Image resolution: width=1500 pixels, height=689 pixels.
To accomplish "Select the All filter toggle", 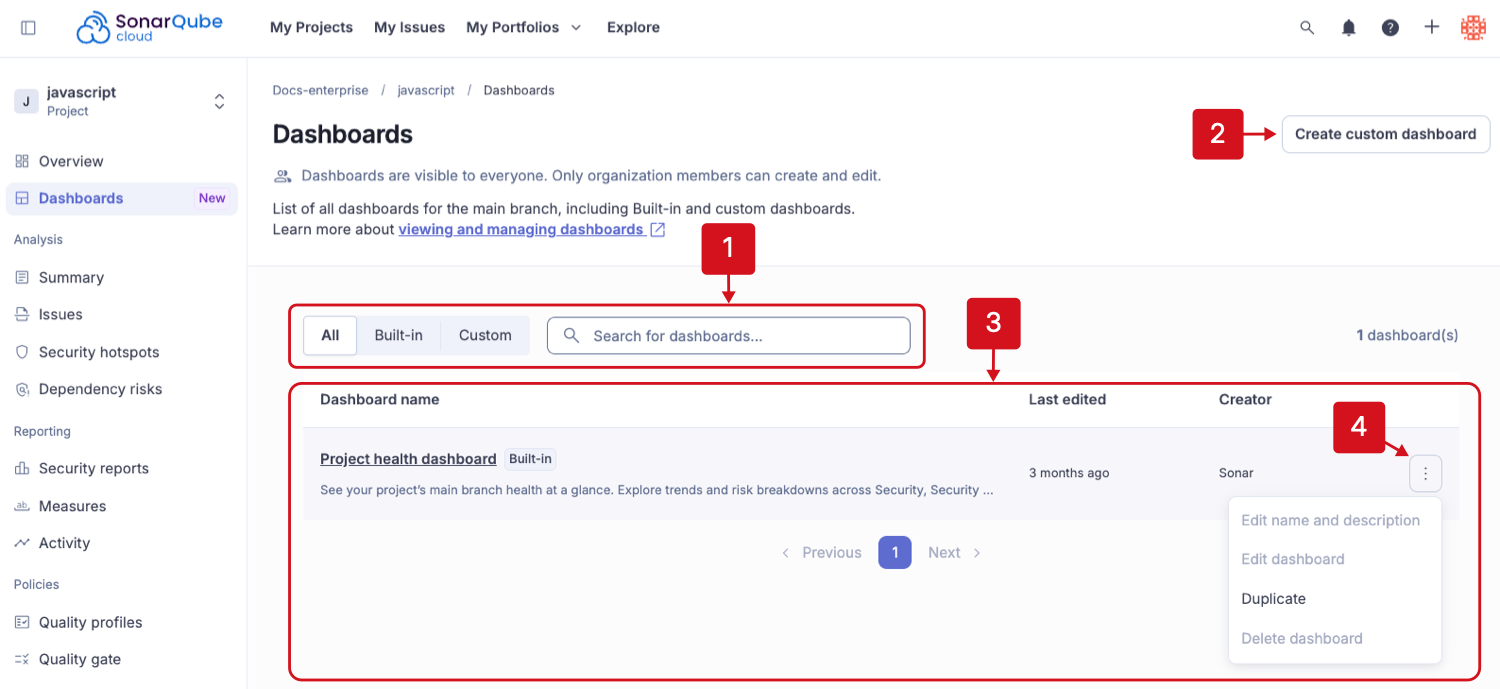I will 330,336.
